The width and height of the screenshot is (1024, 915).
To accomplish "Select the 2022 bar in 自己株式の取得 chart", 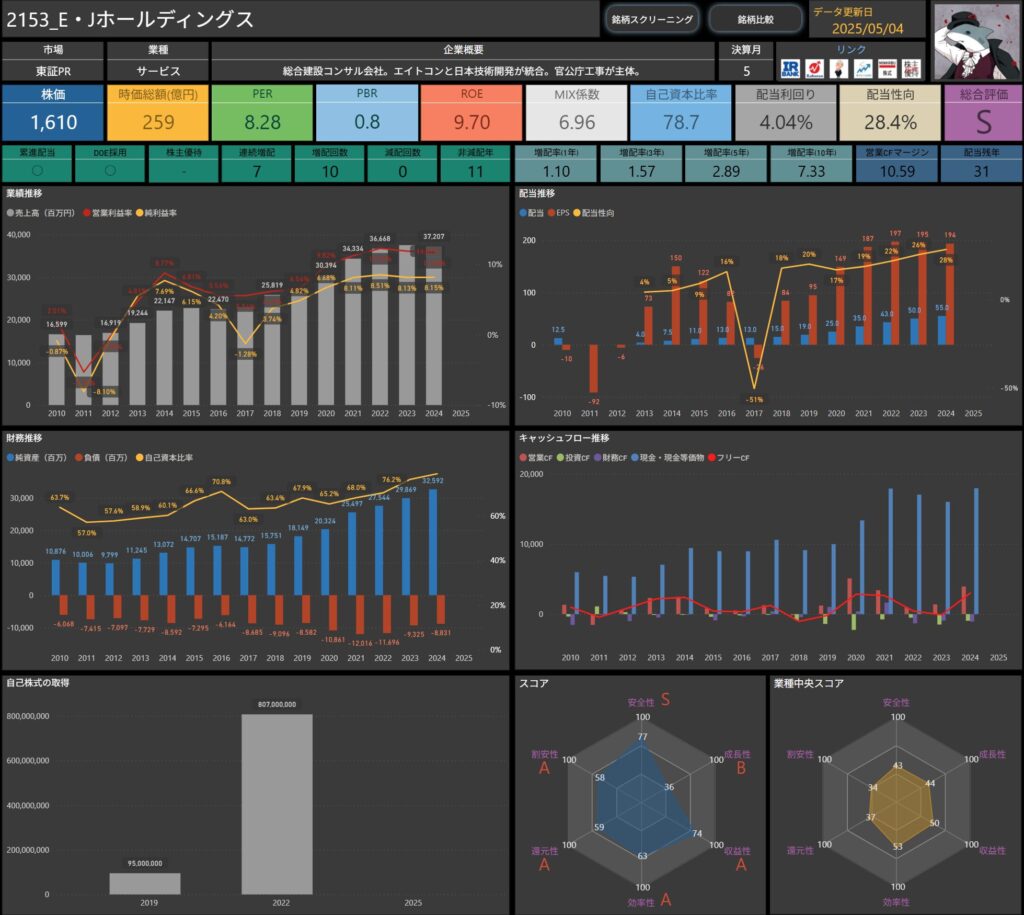I will click(277, 804).
